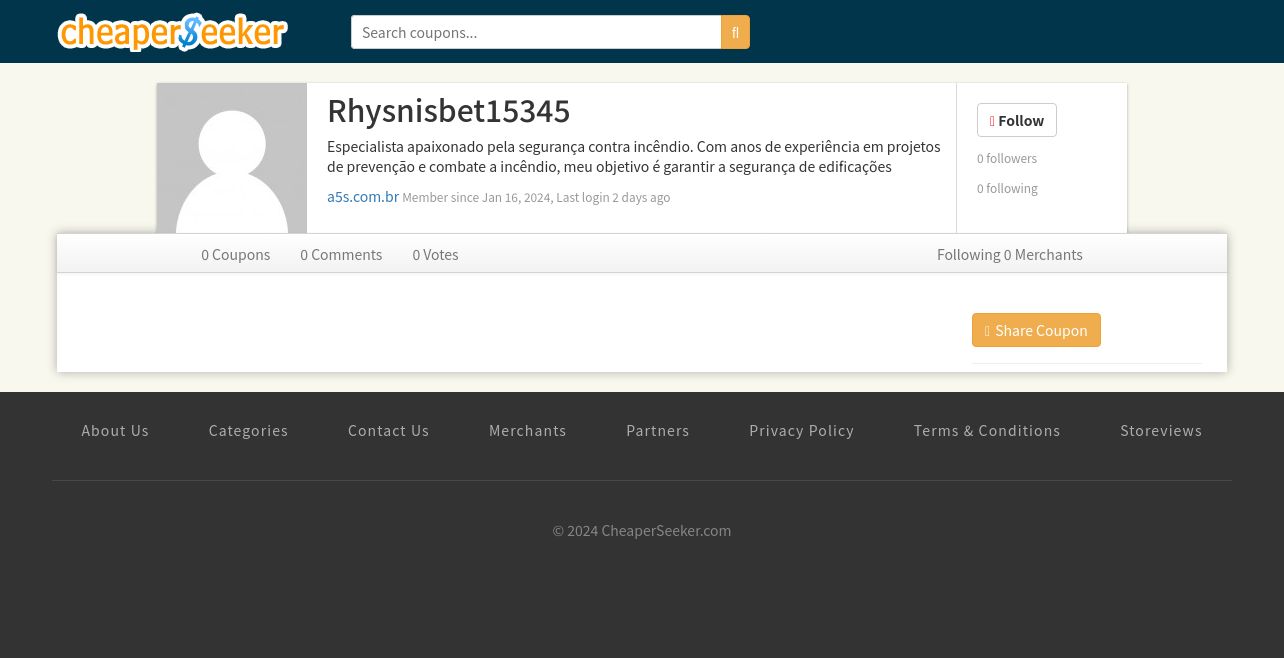Open Categories footer link
This screenshot has width=1284, height=658.
click(248, 430)
